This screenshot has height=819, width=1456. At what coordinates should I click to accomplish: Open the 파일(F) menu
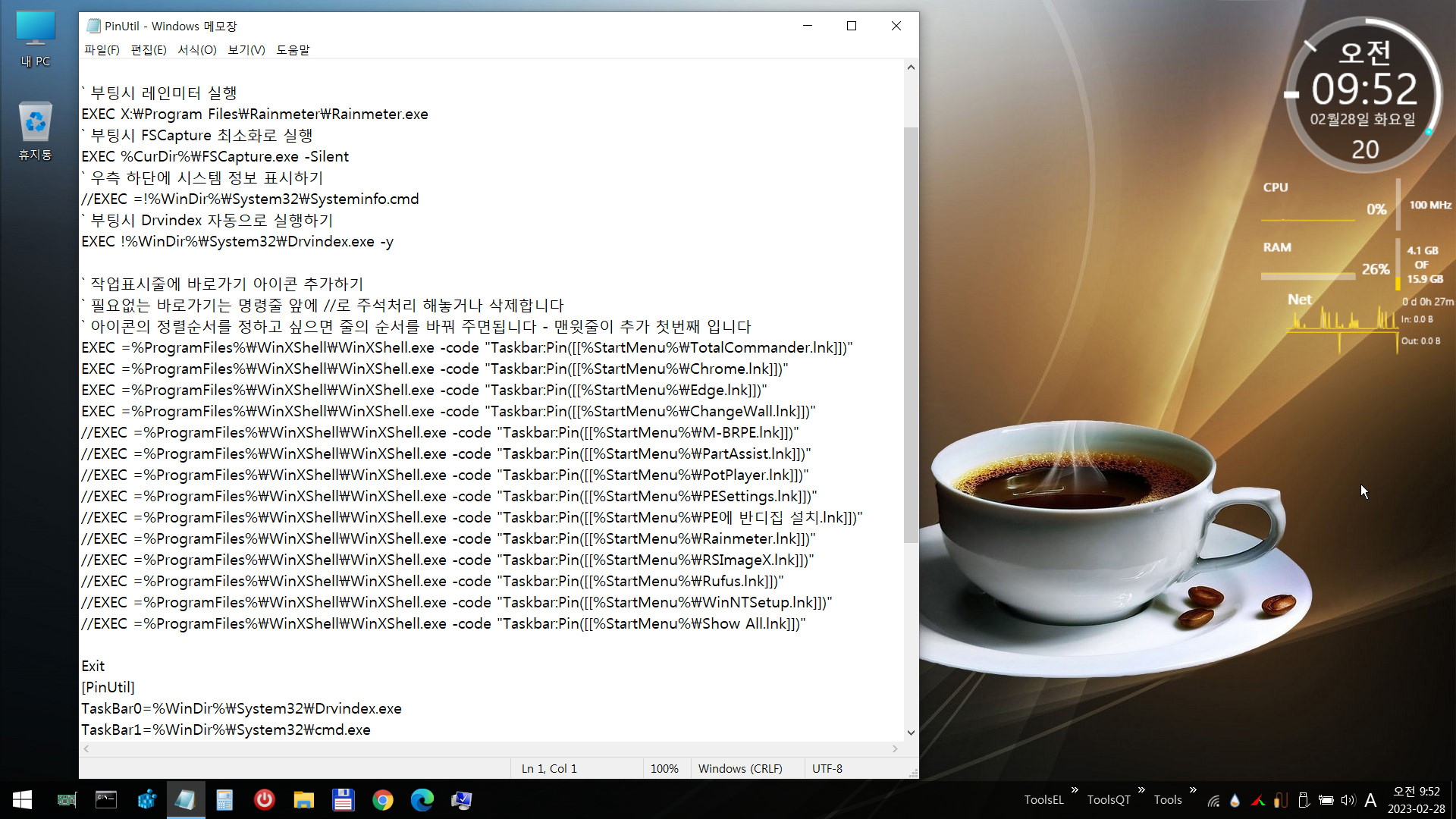pyautogui.click(x=102, y=50)
